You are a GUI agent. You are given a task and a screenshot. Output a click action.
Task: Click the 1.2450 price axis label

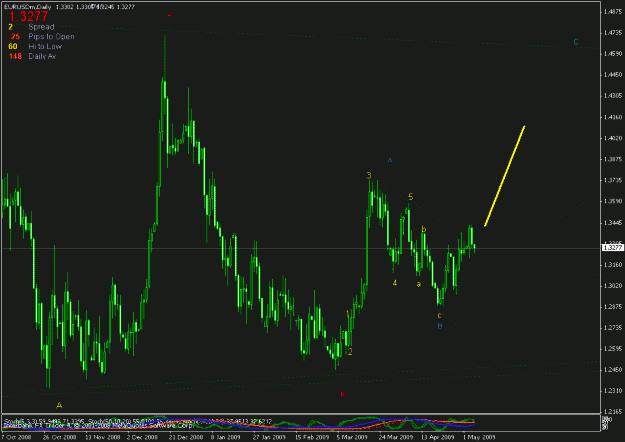click(613, 370)
